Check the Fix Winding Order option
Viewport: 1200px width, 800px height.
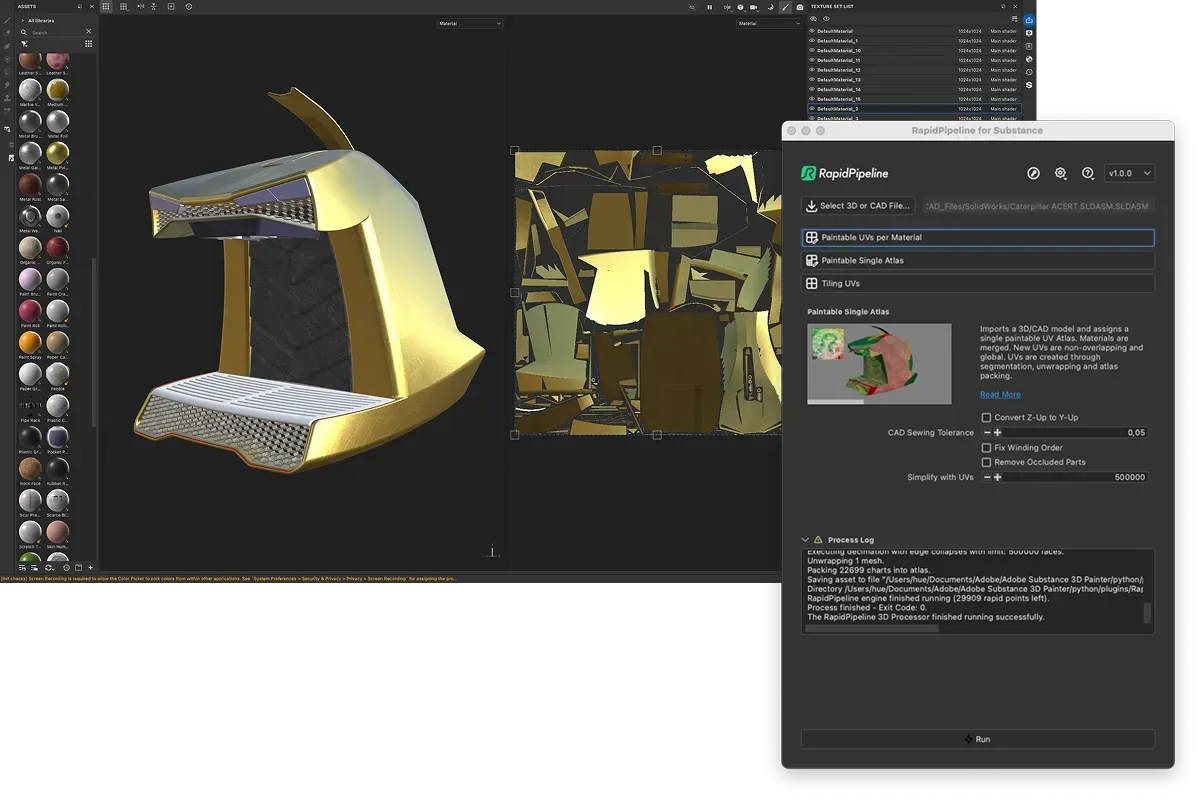coord(986,448)
